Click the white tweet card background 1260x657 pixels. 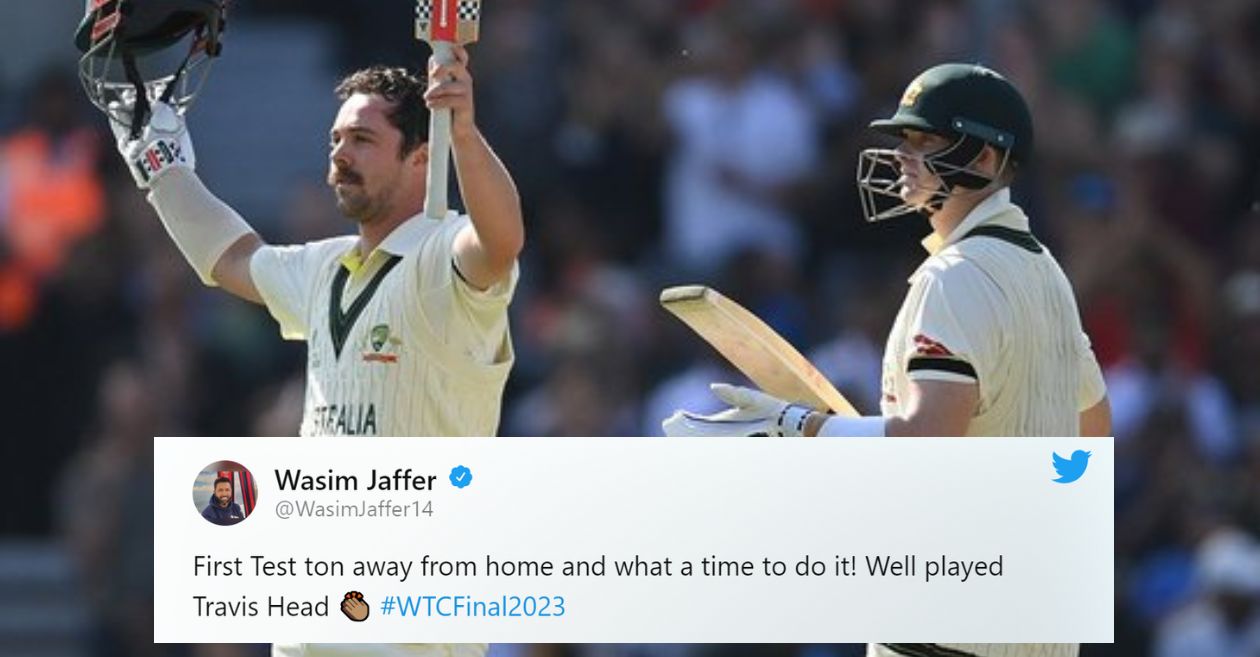coord(633,540)
